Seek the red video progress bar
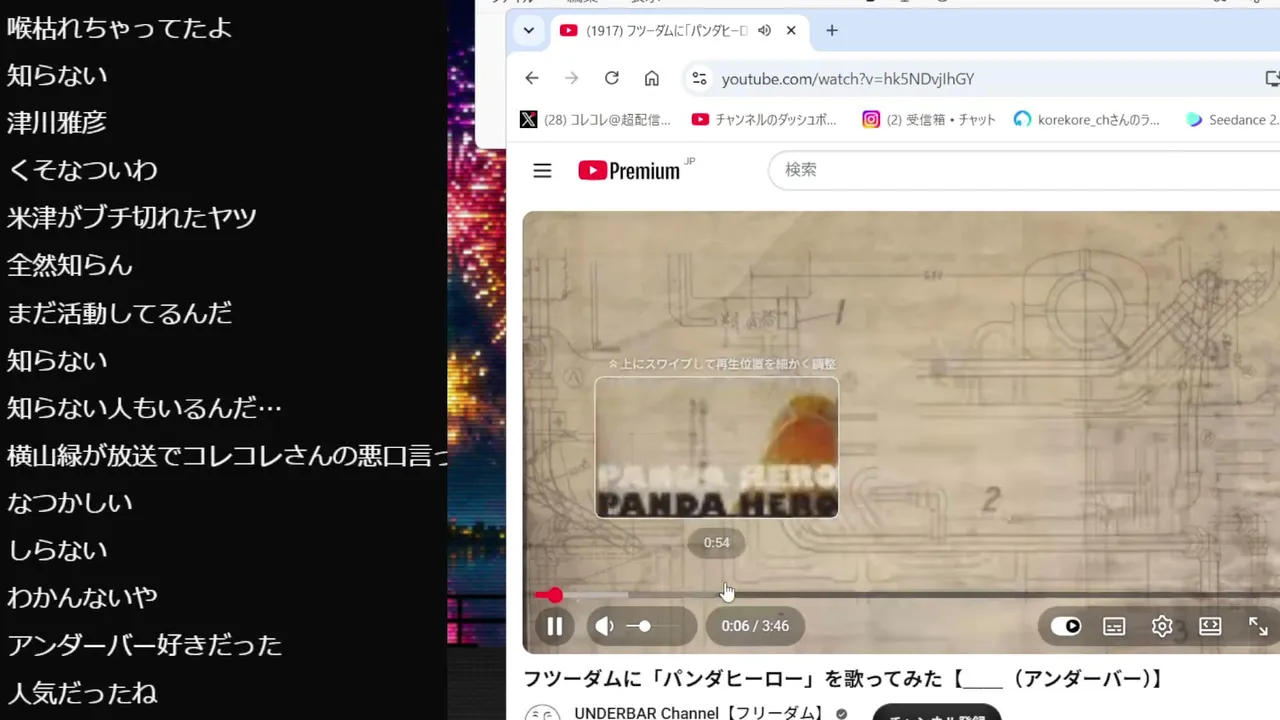1280x720 pixels. (907, 595)
